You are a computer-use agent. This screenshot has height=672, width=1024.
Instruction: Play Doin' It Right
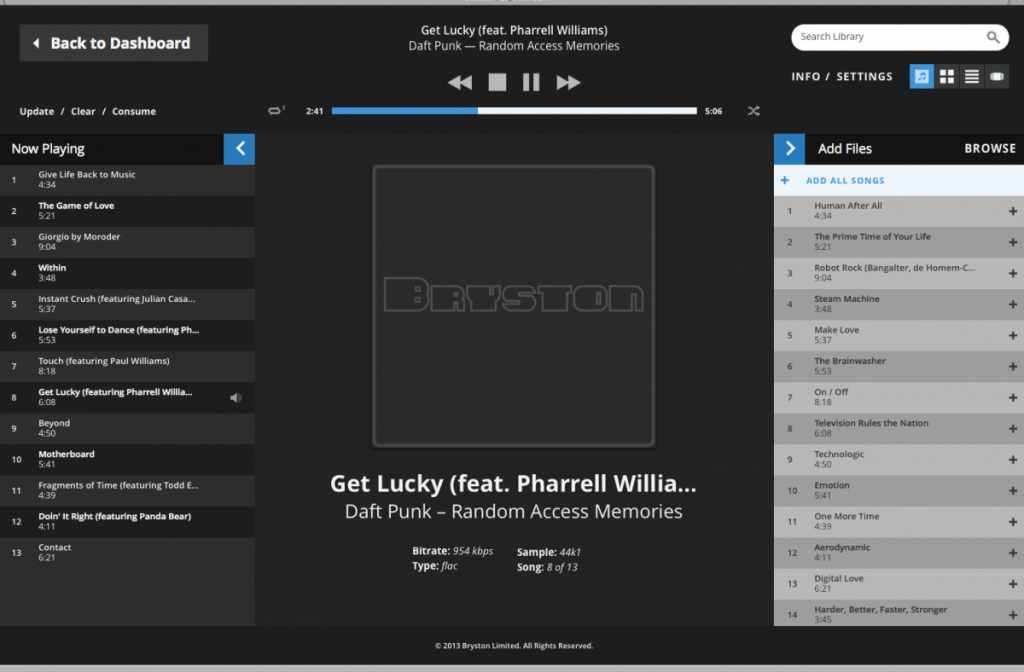click(127, 522)
